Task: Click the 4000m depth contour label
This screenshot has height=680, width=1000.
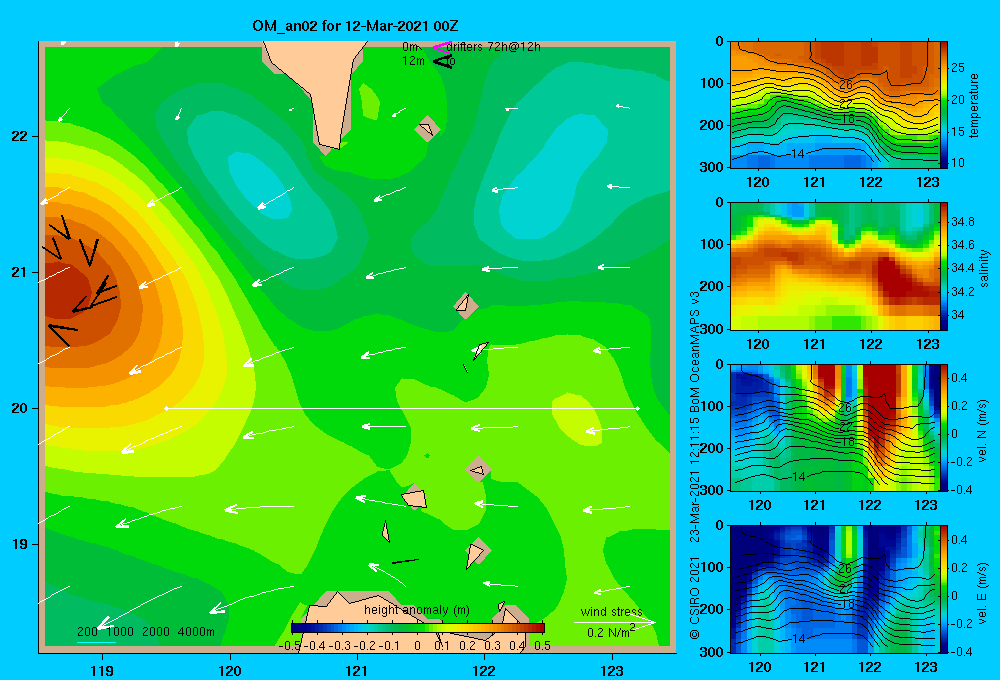Action: tap(196, 632)
